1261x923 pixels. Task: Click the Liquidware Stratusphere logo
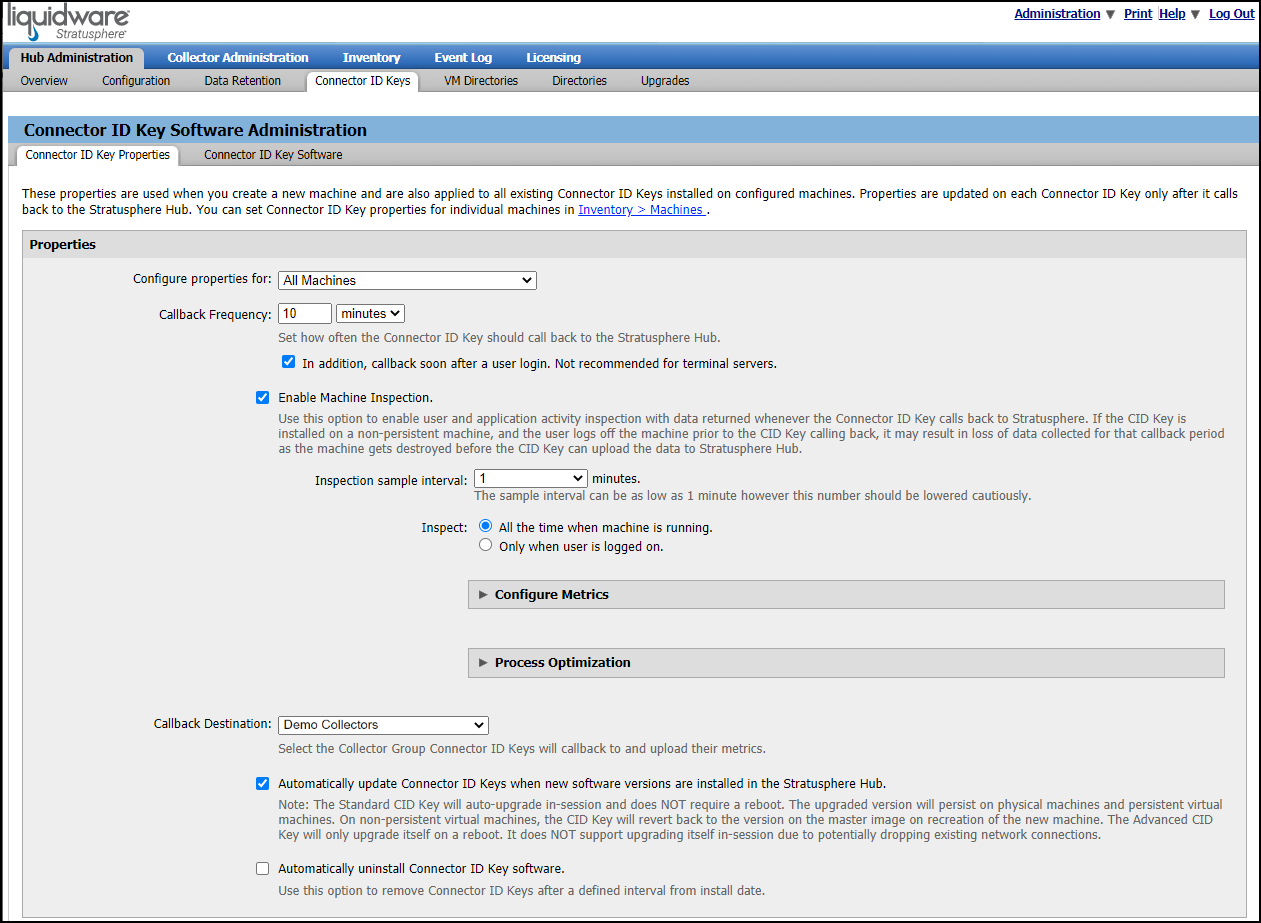[68, 21]
